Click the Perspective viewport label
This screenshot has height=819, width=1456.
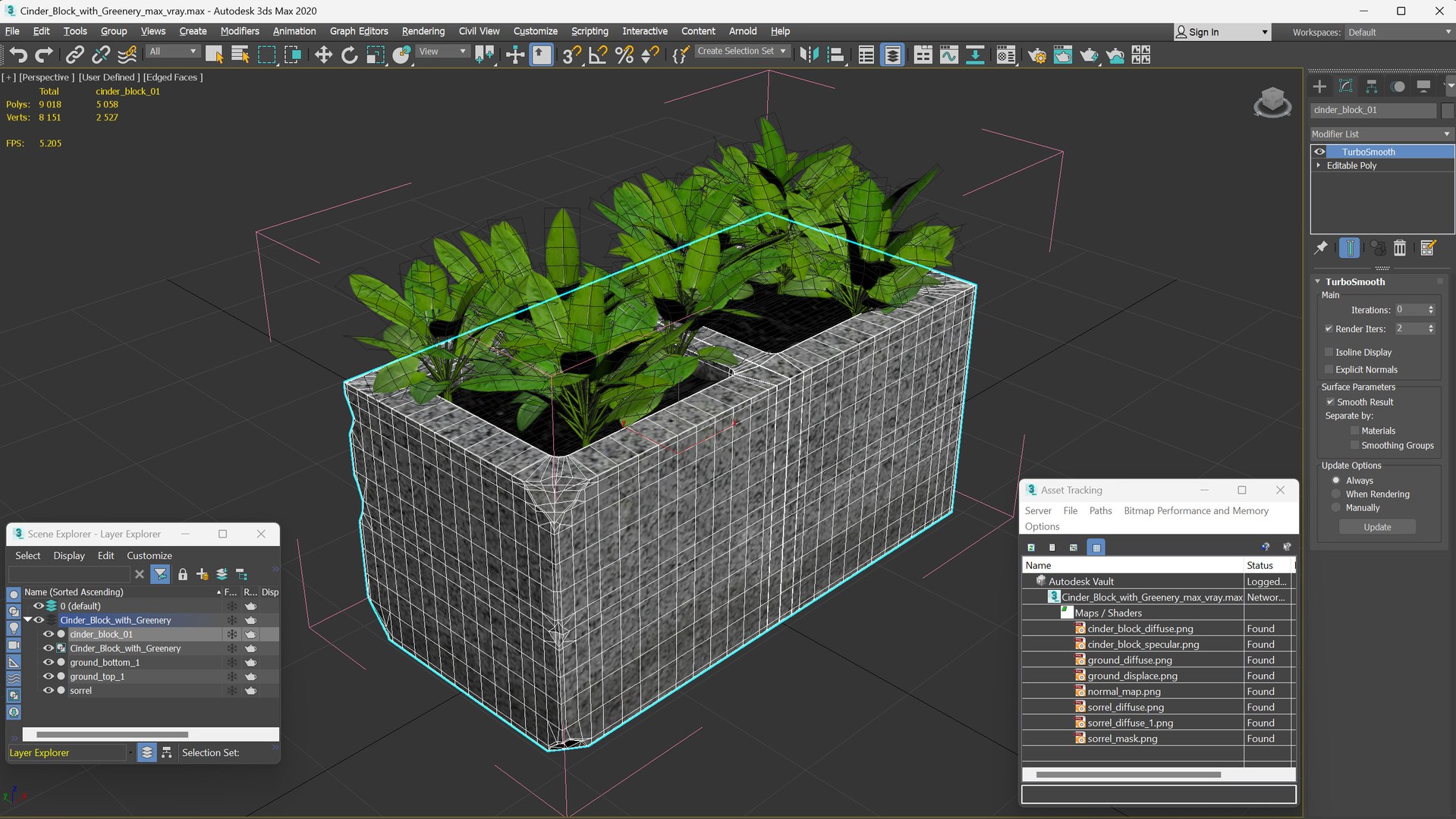[x=46, y=77]
